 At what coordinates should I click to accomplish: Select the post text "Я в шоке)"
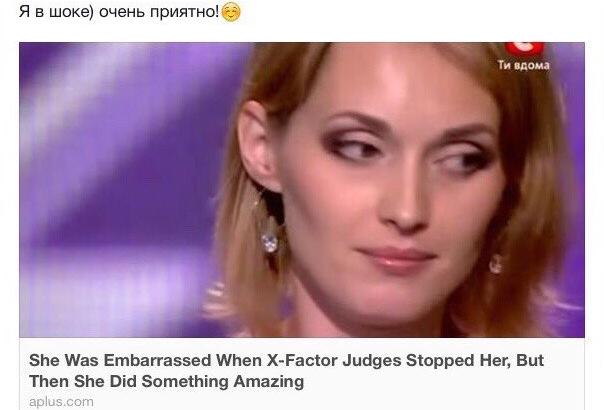click(57, 12)
